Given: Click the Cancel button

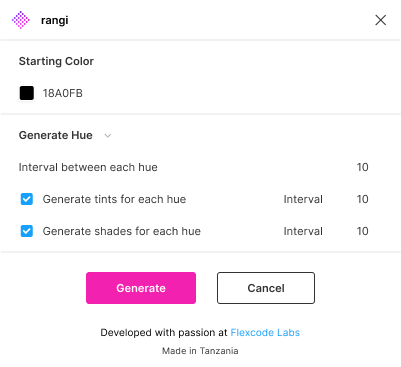Looking at the screenshot, I should tap(266, 288).
